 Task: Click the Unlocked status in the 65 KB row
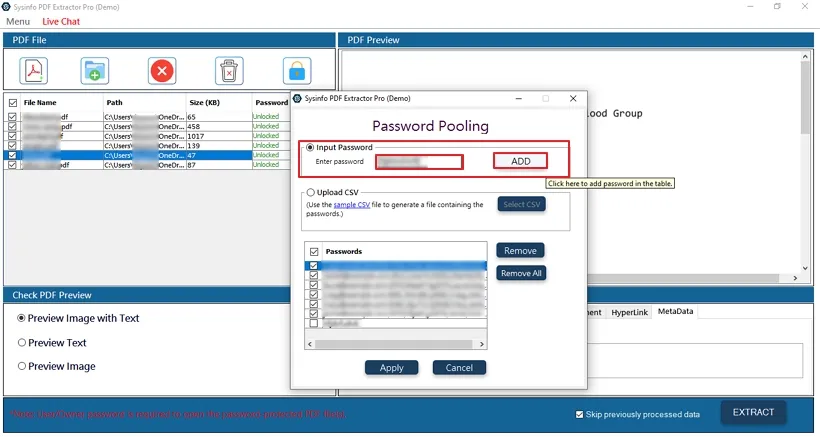[x=266, y=117]
